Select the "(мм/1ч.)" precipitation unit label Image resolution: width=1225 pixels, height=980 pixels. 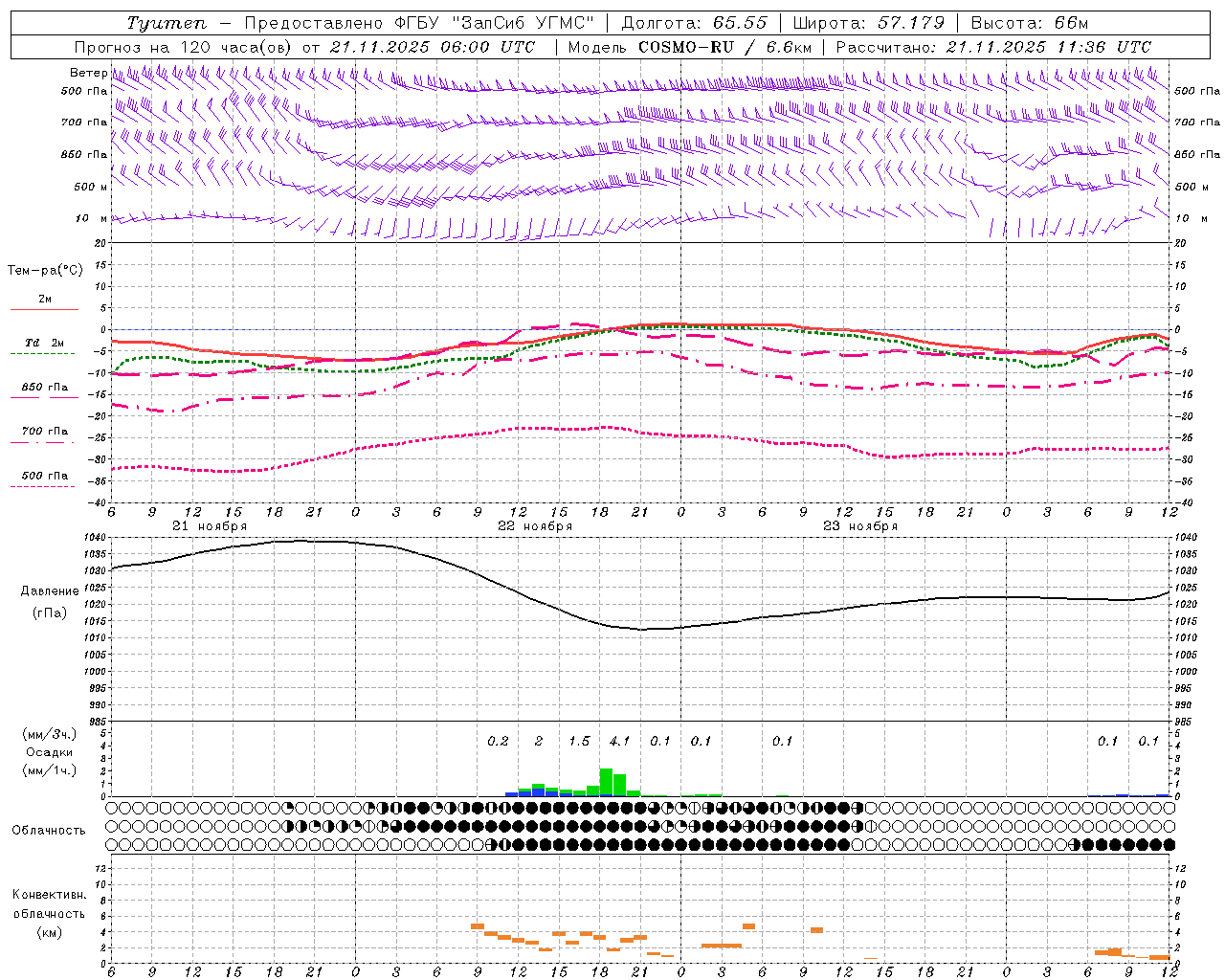(x=49, y=770)
